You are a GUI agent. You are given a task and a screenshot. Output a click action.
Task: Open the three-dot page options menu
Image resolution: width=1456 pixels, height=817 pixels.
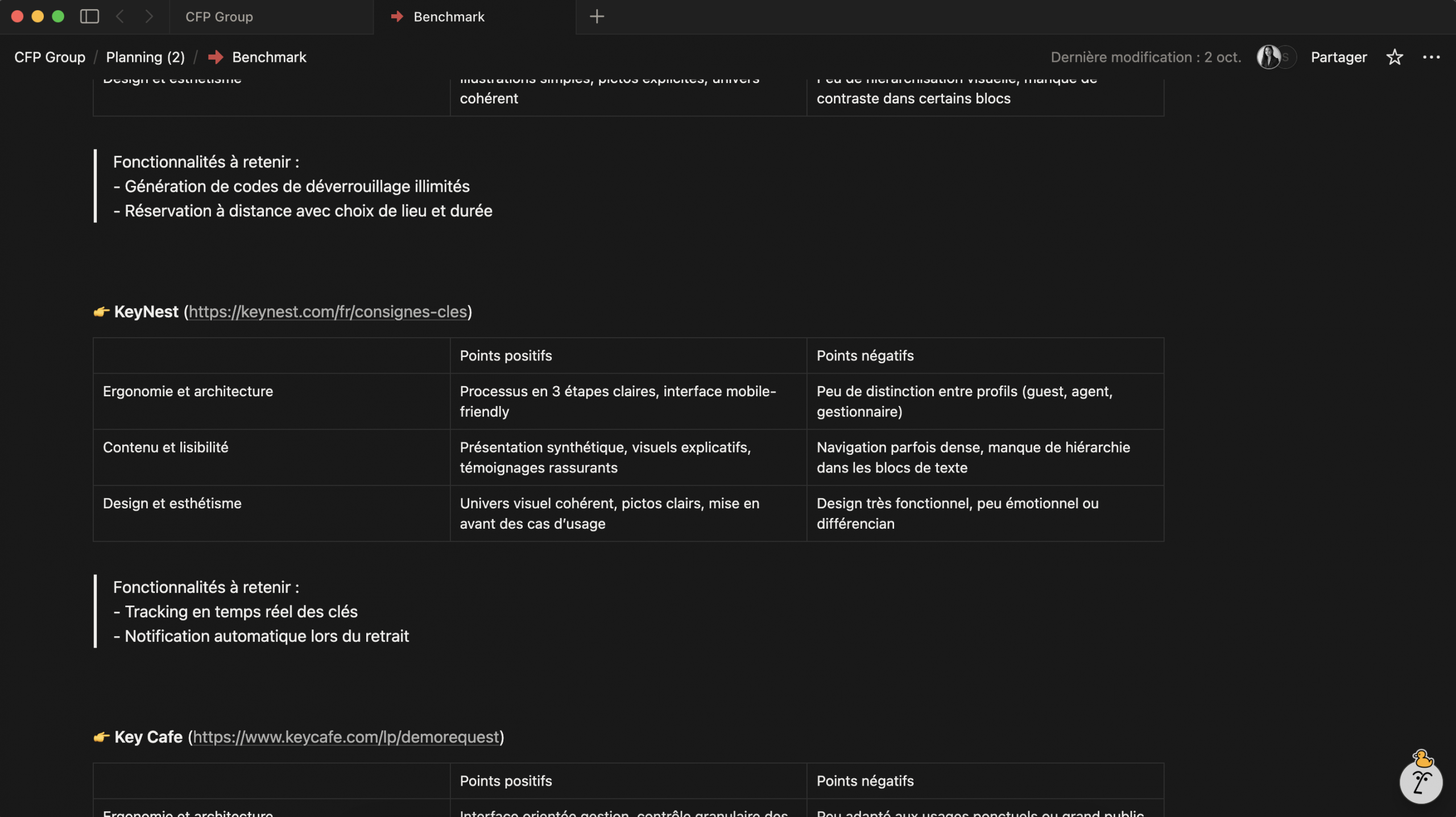point(1431,57)
